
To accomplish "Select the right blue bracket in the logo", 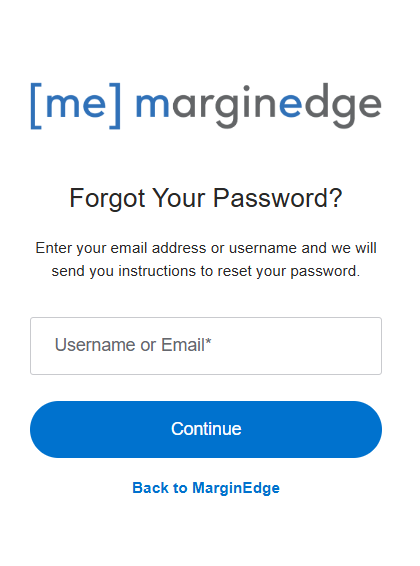I will click(115, 105).
